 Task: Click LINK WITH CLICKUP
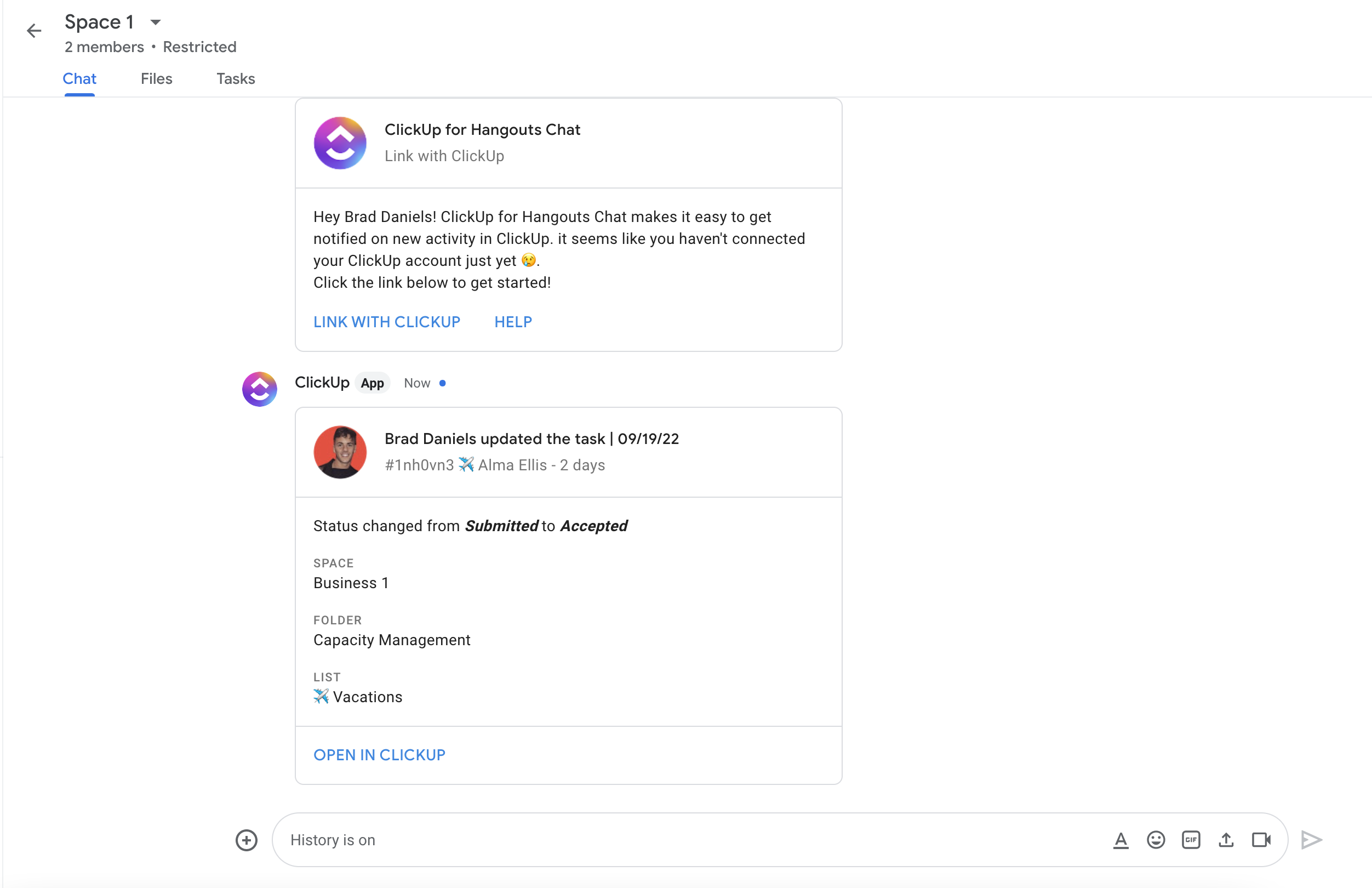coord(387,322)
